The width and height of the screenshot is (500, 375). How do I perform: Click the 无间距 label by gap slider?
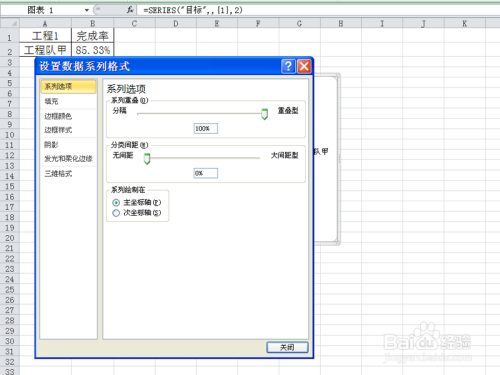[x=123, y=155]
